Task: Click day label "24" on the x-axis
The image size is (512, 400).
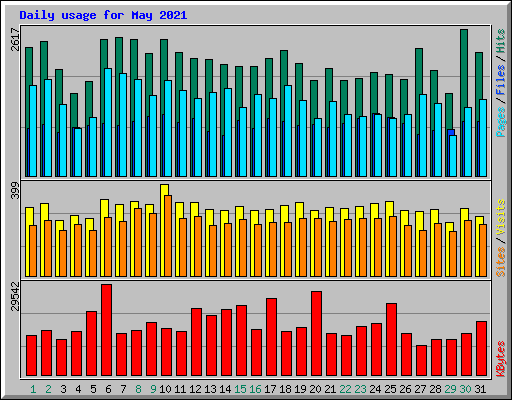Action: 375,389
